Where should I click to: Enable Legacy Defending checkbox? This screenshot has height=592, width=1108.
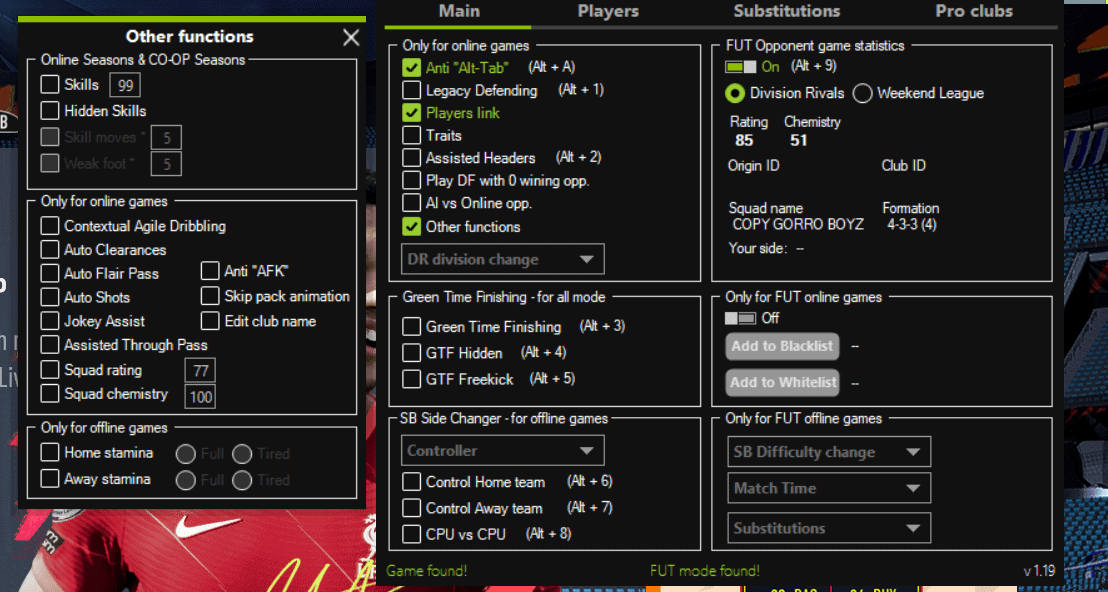coord(411,90)
